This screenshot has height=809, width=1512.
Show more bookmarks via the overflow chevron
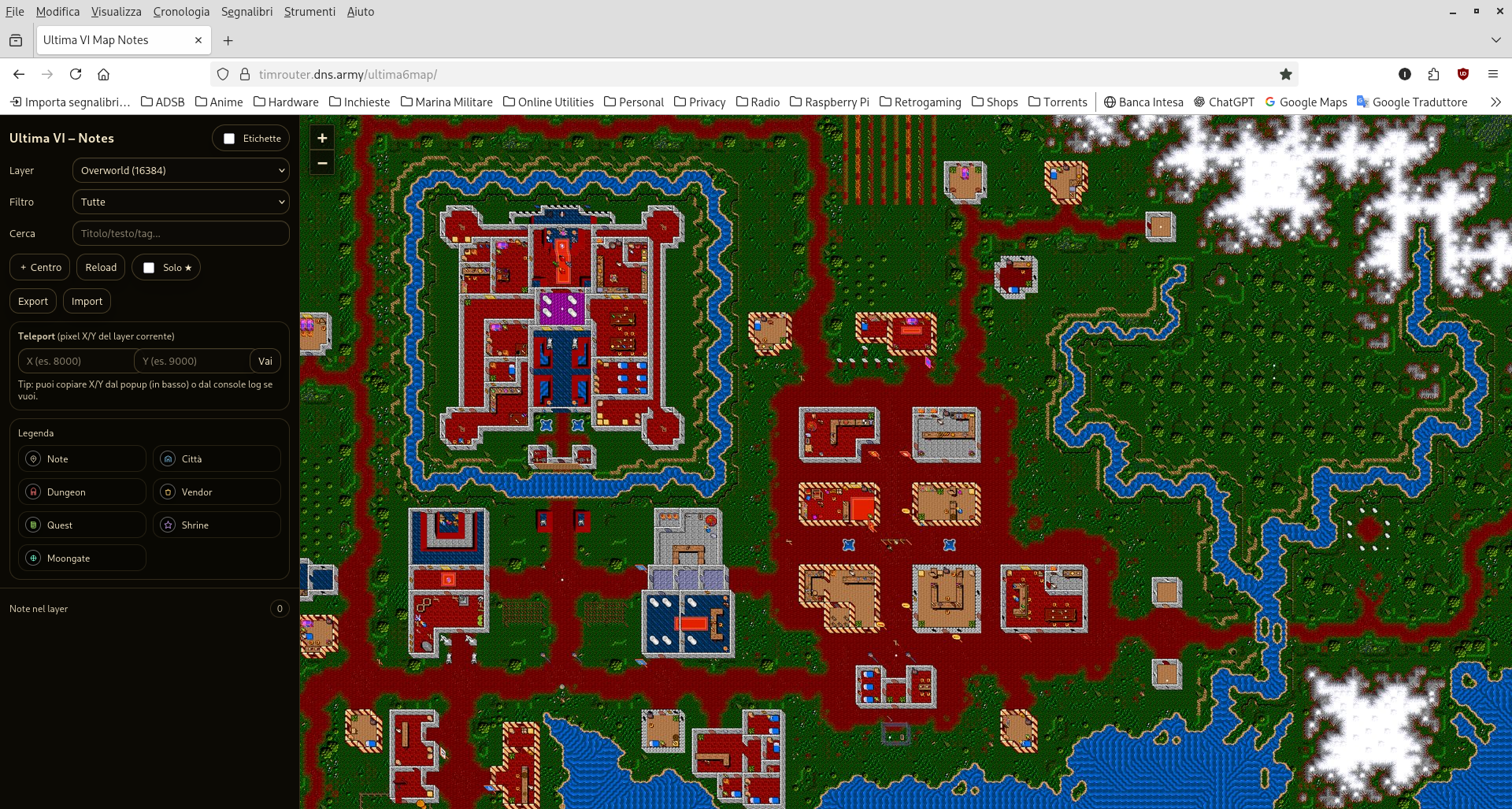click(1495, 102)
